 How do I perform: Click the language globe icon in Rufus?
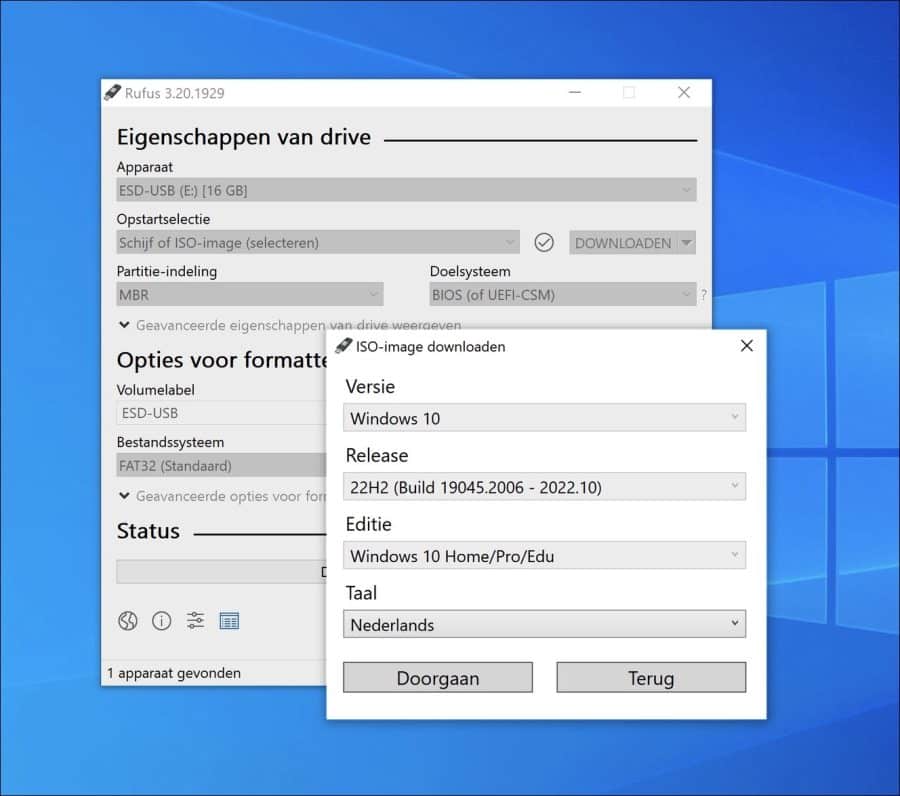[127, 621]
